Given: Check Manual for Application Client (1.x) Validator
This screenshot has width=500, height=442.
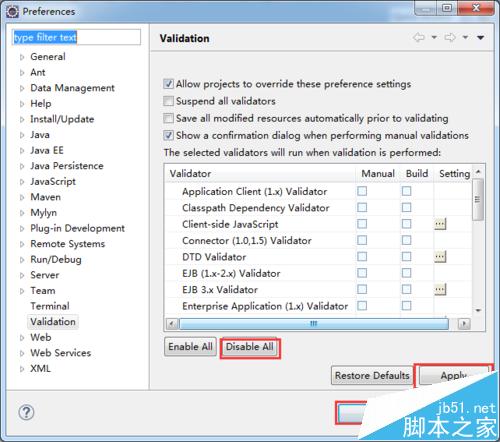Looking at the screenshot, I should (362, 191).
